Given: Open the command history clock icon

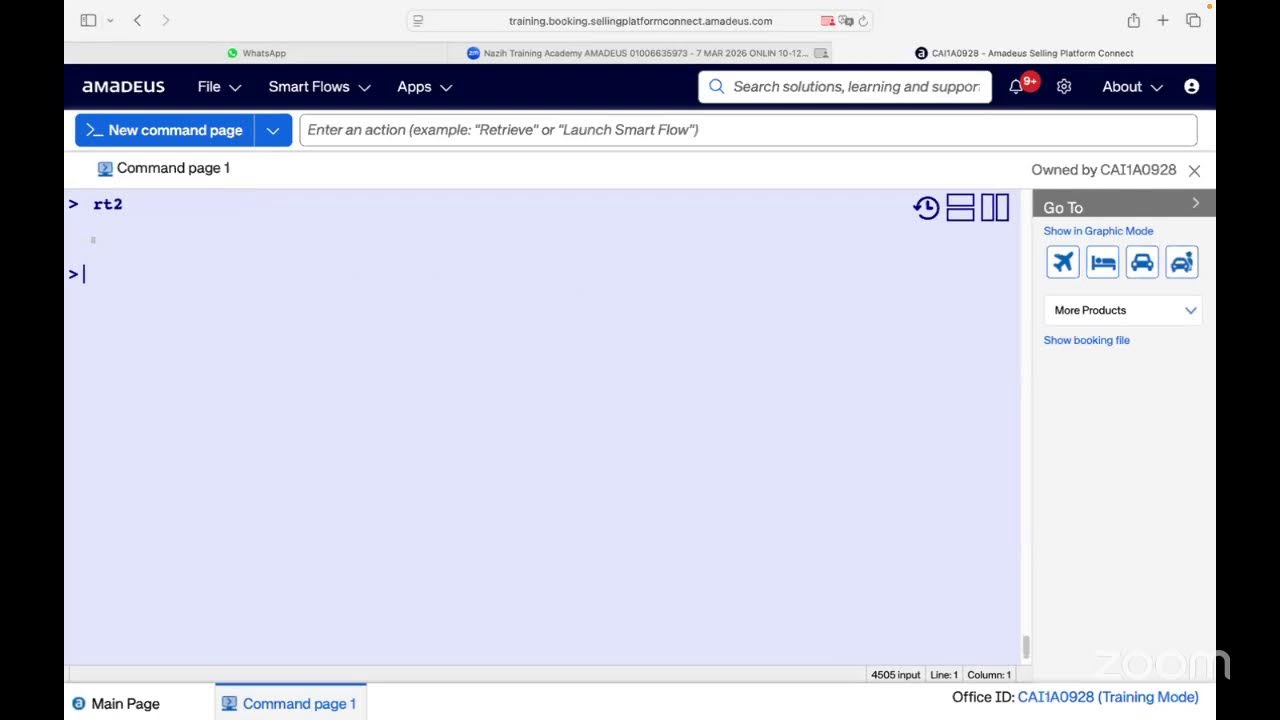Looking at the screenshot, I should click(x=926, y=208).
